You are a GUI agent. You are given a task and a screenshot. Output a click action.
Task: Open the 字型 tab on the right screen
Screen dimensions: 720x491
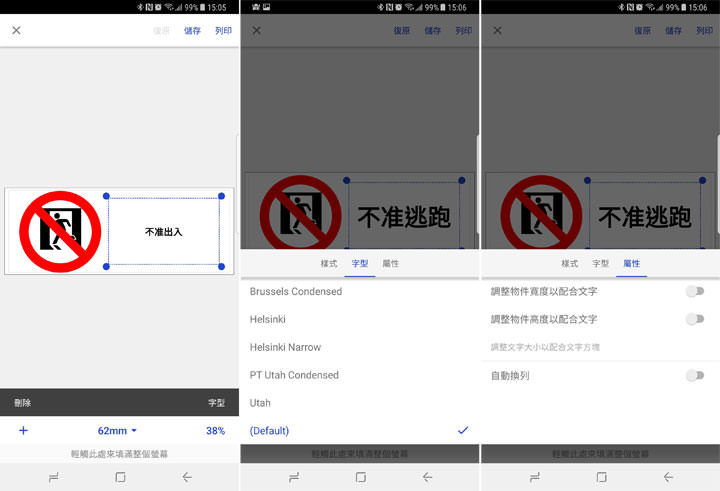(x=600, y=263)
